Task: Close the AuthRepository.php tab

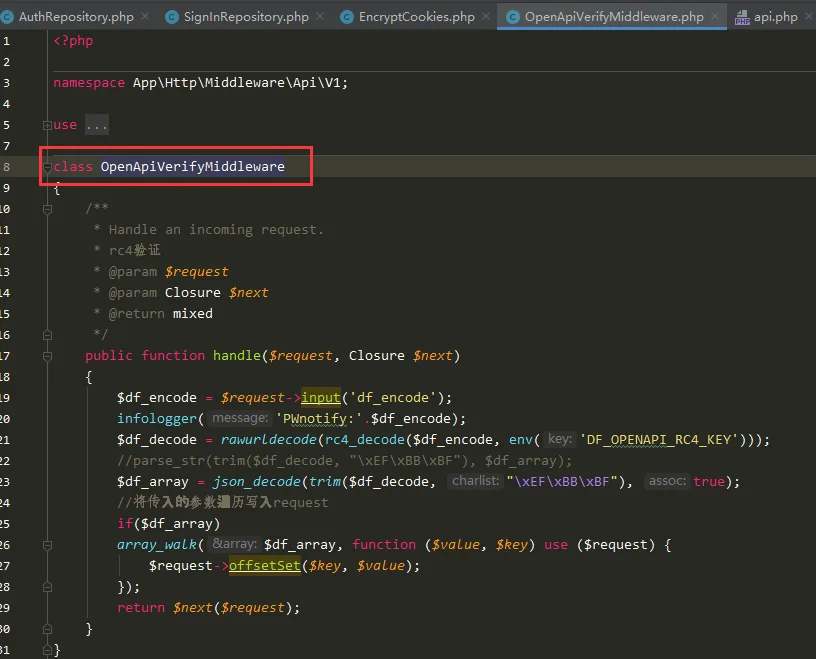Action: click(x=143, y=17)
